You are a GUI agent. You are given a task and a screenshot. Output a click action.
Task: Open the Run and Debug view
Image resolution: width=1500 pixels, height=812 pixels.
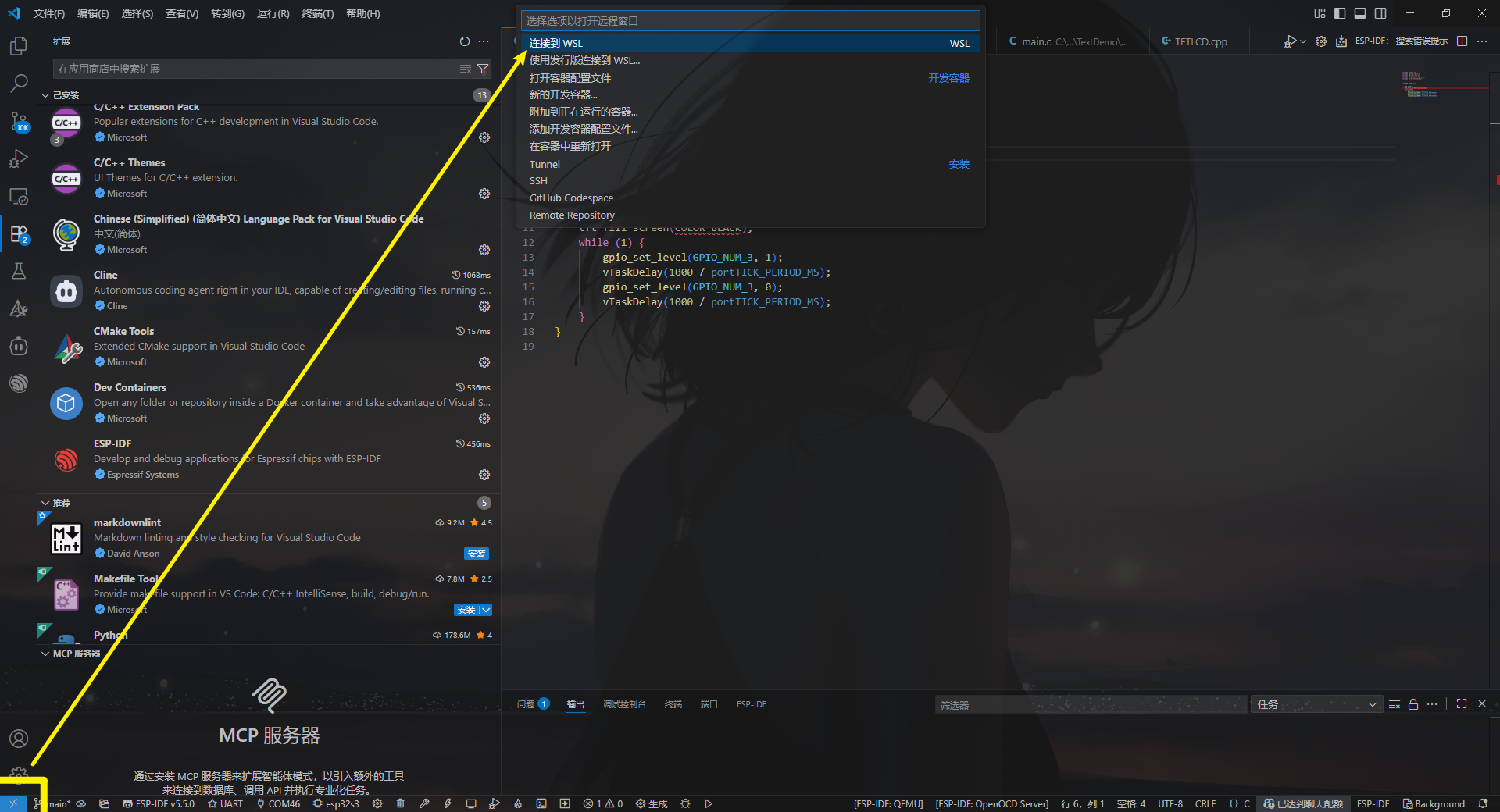coord(18,158)
